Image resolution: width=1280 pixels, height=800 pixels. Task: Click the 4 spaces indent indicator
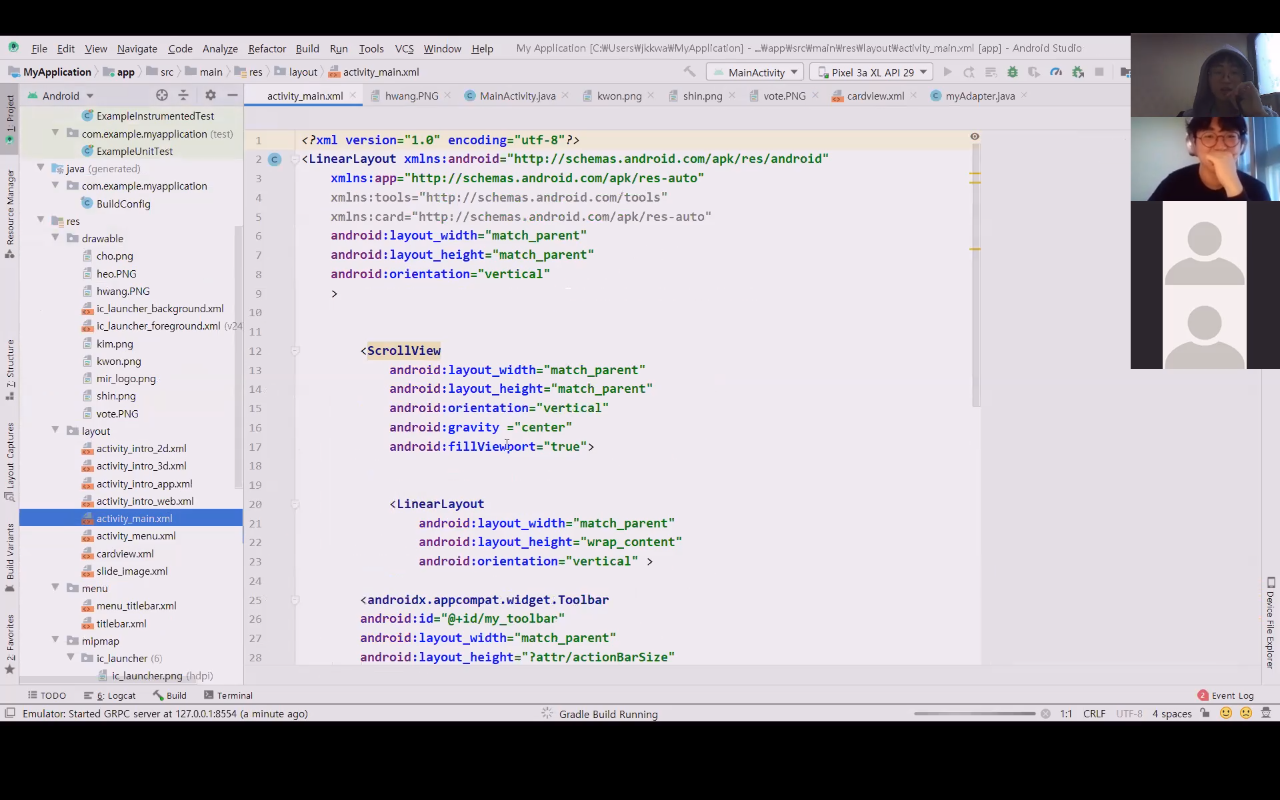tap(1172, 714)
